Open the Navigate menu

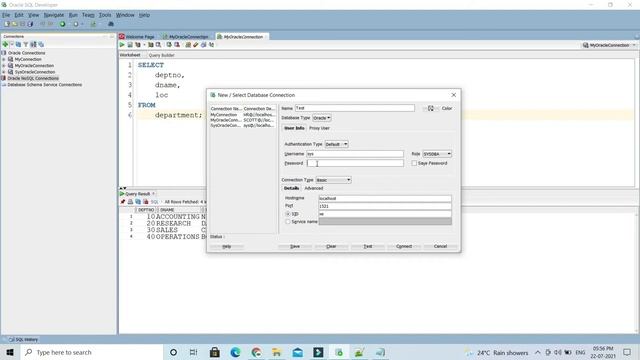[54, 15]
